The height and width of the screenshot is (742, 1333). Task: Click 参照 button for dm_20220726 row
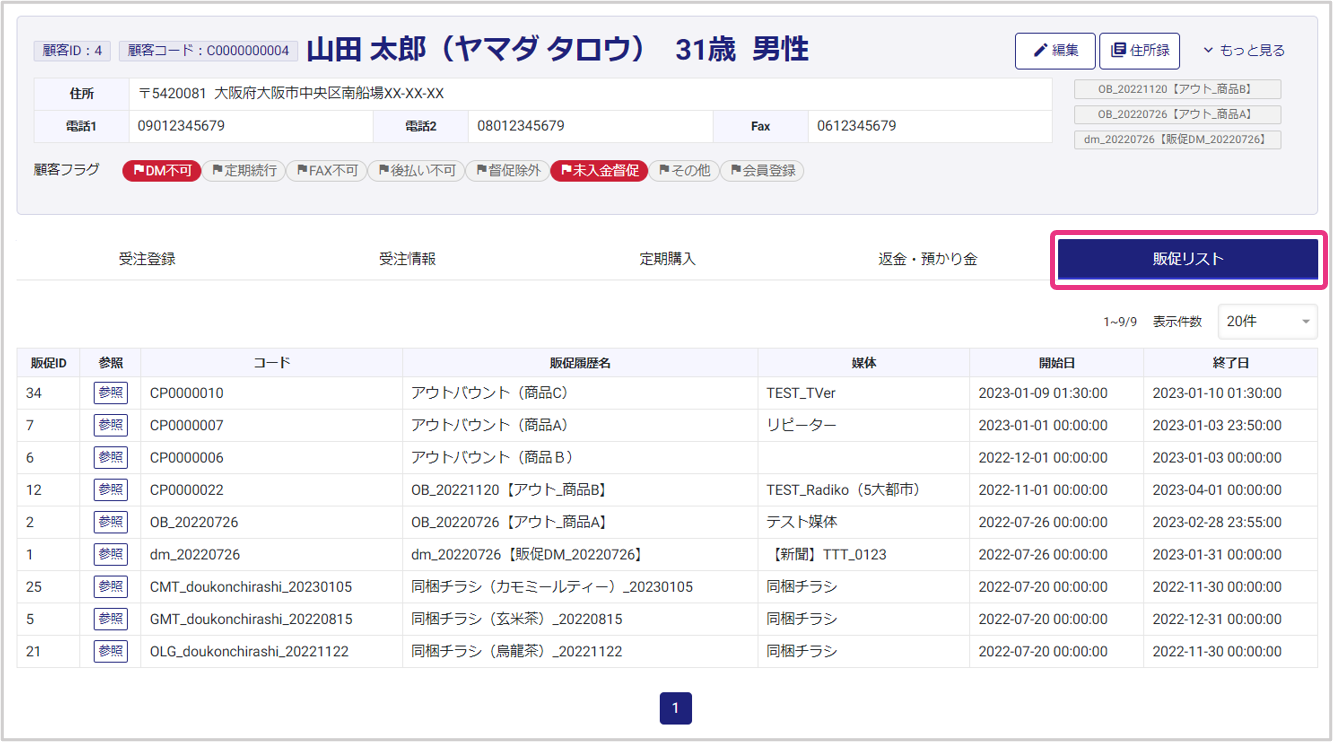[110, 554]
